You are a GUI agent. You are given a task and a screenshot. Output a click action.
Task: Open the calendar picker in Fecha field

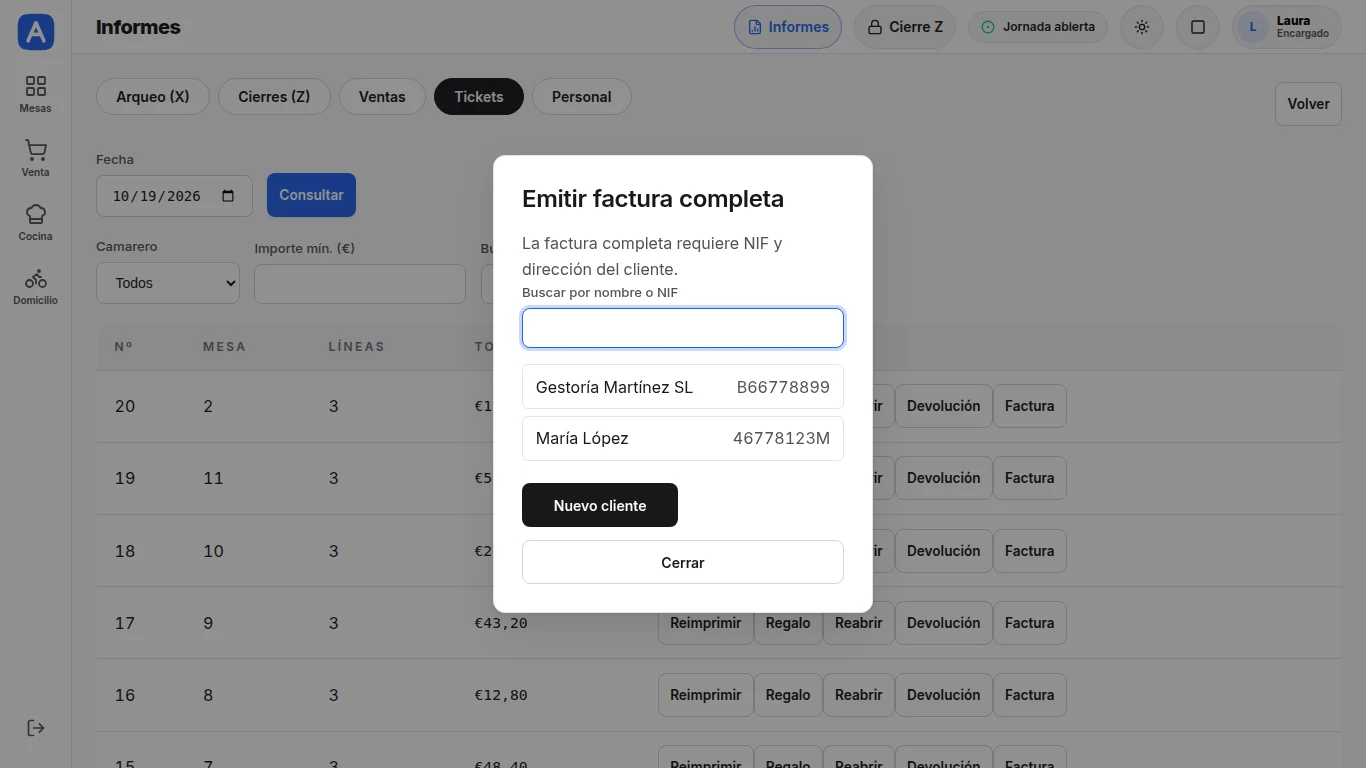coord(228,196)
